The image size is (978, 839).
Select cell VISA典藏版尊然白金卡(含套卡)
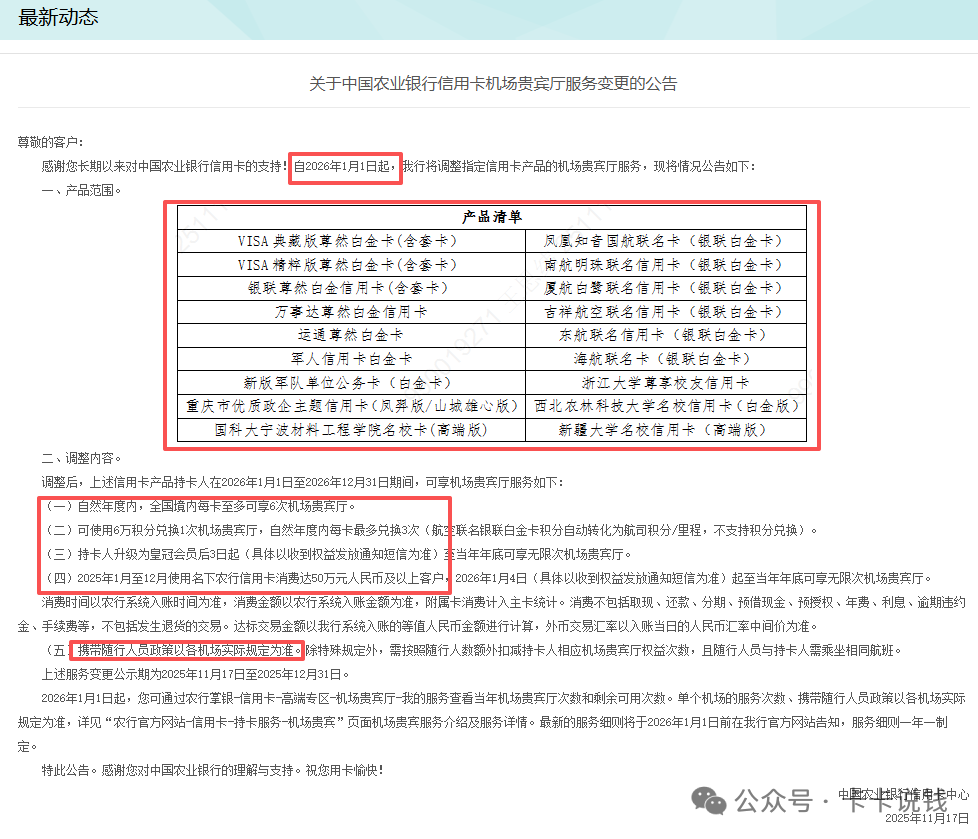coord(351,241)
